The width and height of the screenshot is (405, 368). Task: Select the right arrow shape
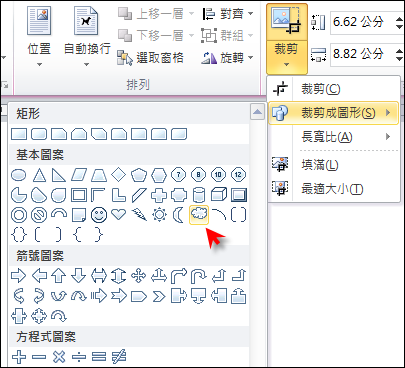coord(19,276)
